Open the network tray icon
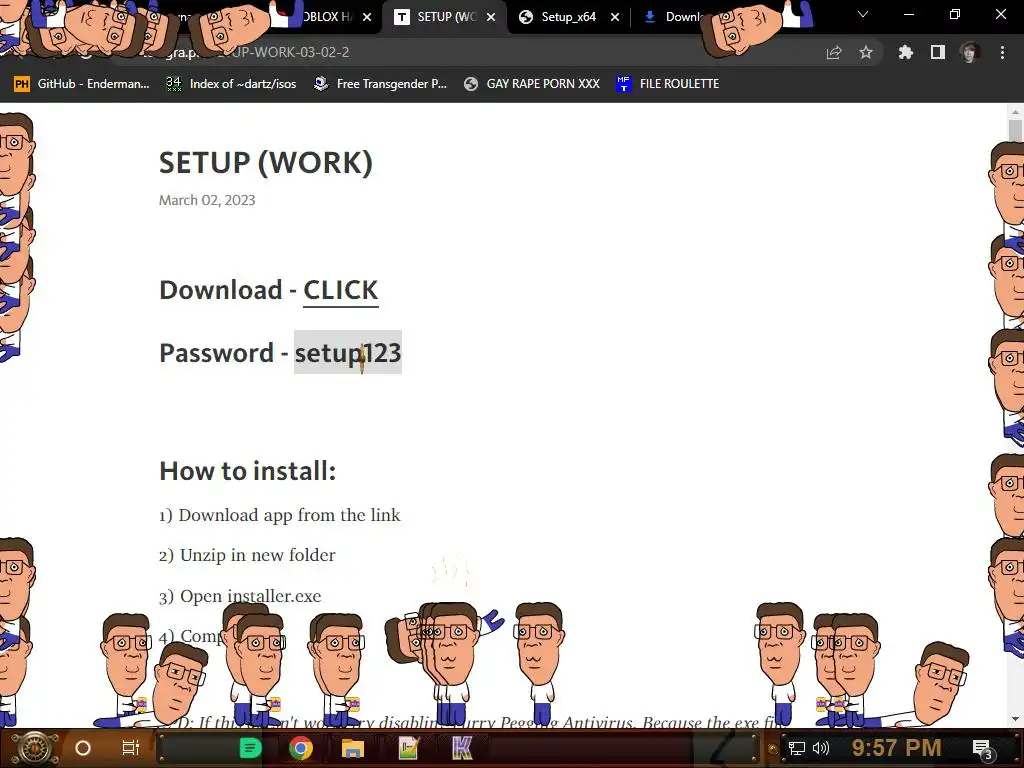The width and height of the screenshot is (1024, 768). pos(796,748)
